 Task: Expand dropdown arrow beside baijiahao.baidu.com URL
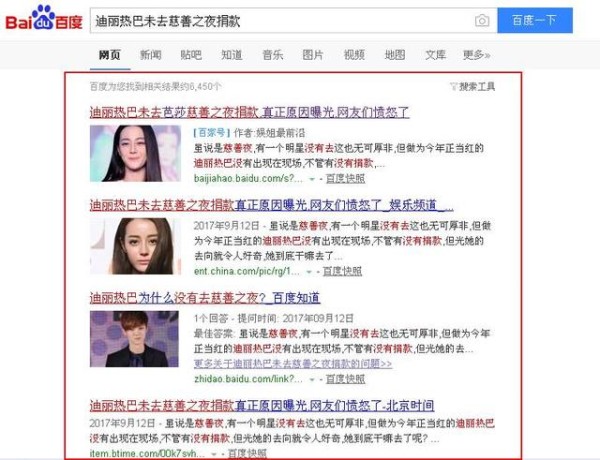click(312, 179)
